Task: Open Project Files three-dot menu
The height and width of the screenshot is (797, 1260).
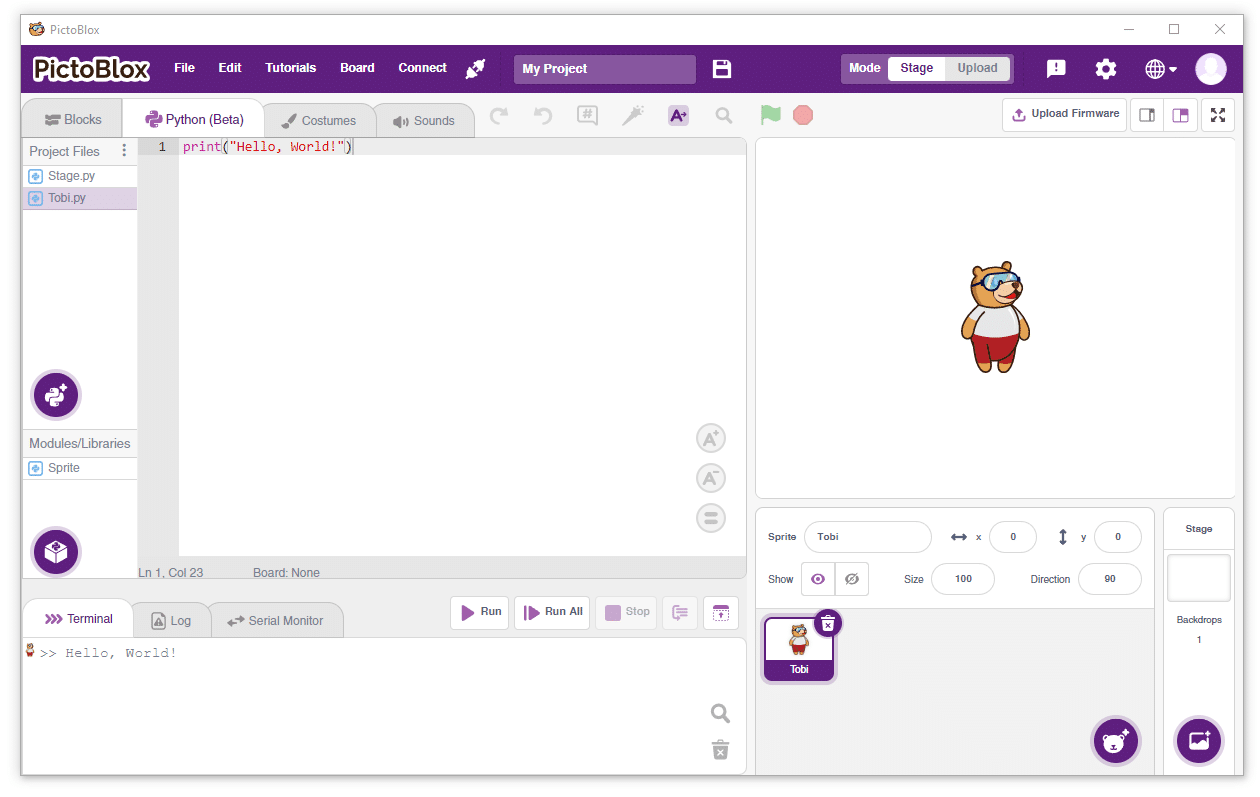Action: pos(124,151)
